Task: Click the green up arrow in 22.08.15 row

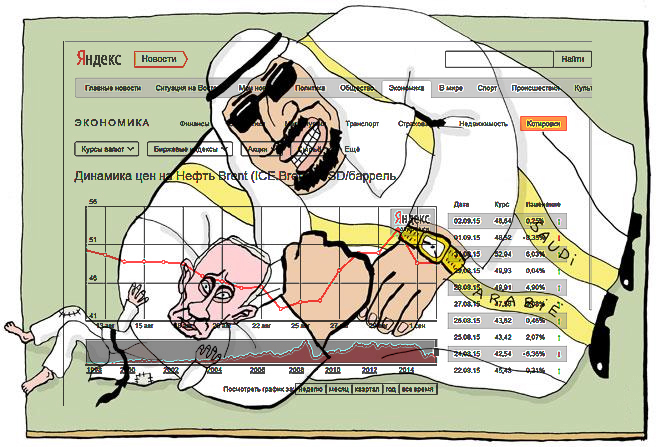Action: pyautogui.click(x=559, y=371)
